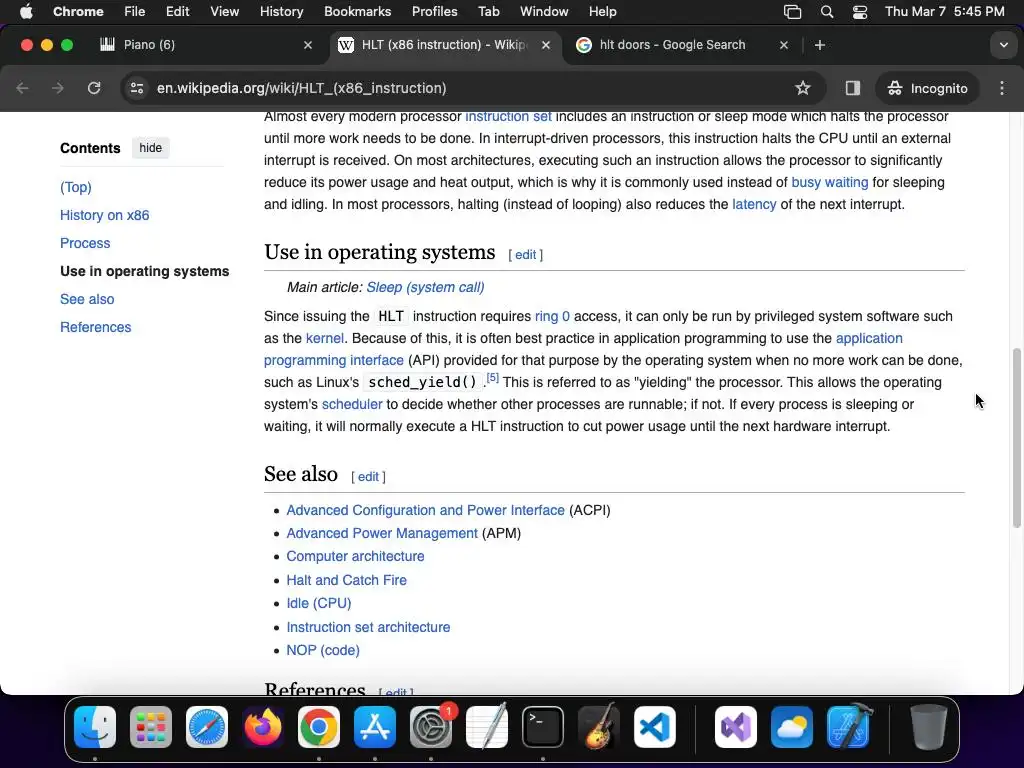Screen dimensions: 1024x768
Task: Go to History on x86 section
Action: 104,216
